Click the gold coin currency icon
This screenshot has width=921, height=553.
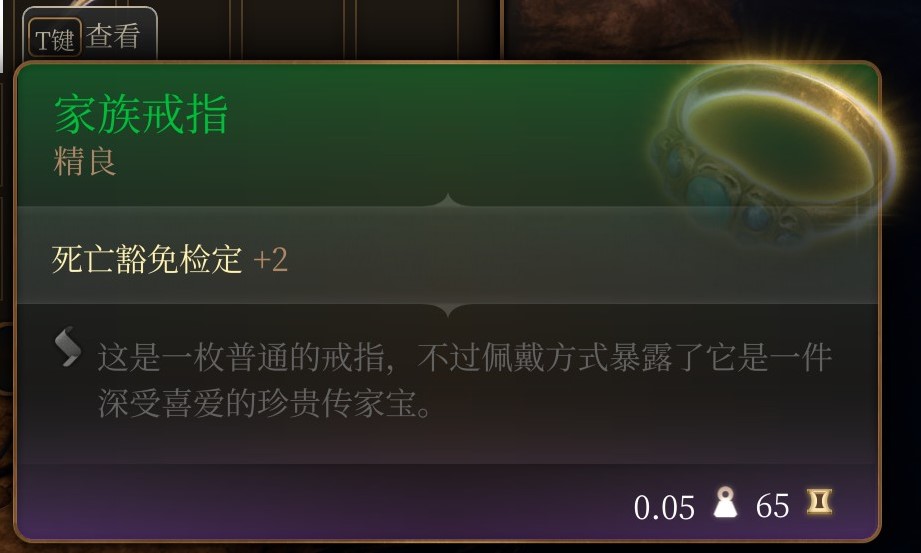point(819,502)
